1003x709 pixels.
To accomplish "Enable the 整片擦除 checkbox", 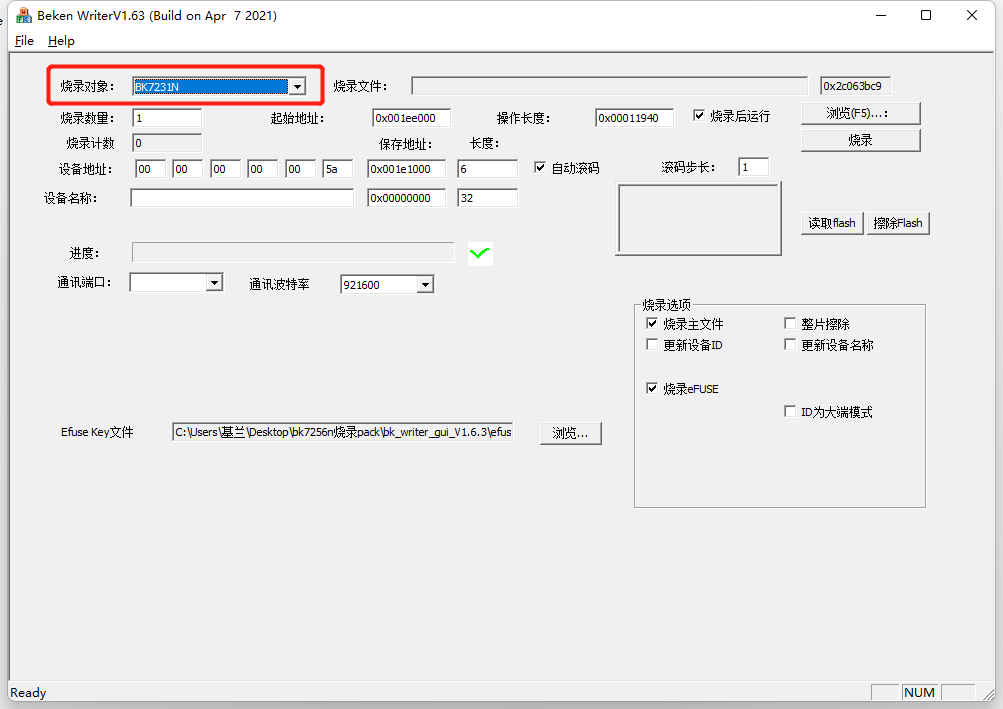I will 790,323.
